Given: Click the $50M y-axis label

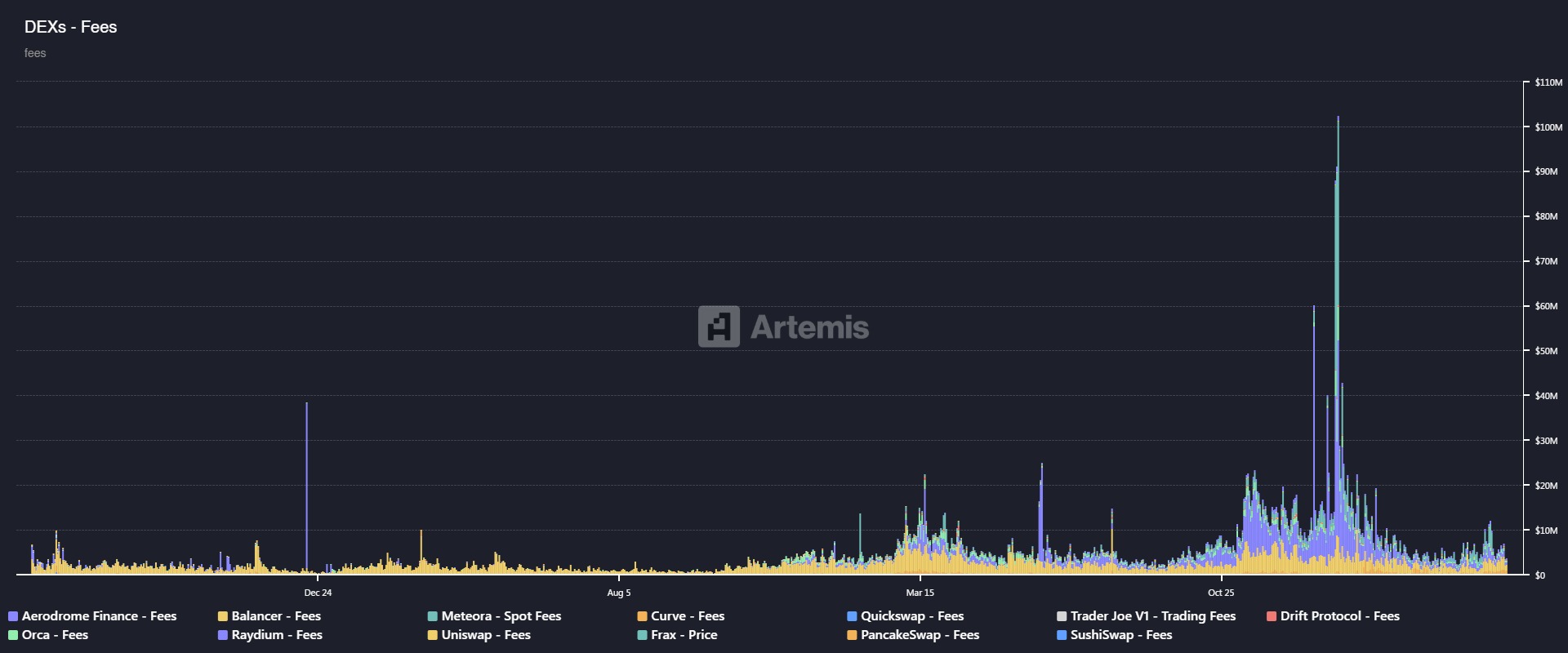Looking at the screenshot, I should 1546,351.
